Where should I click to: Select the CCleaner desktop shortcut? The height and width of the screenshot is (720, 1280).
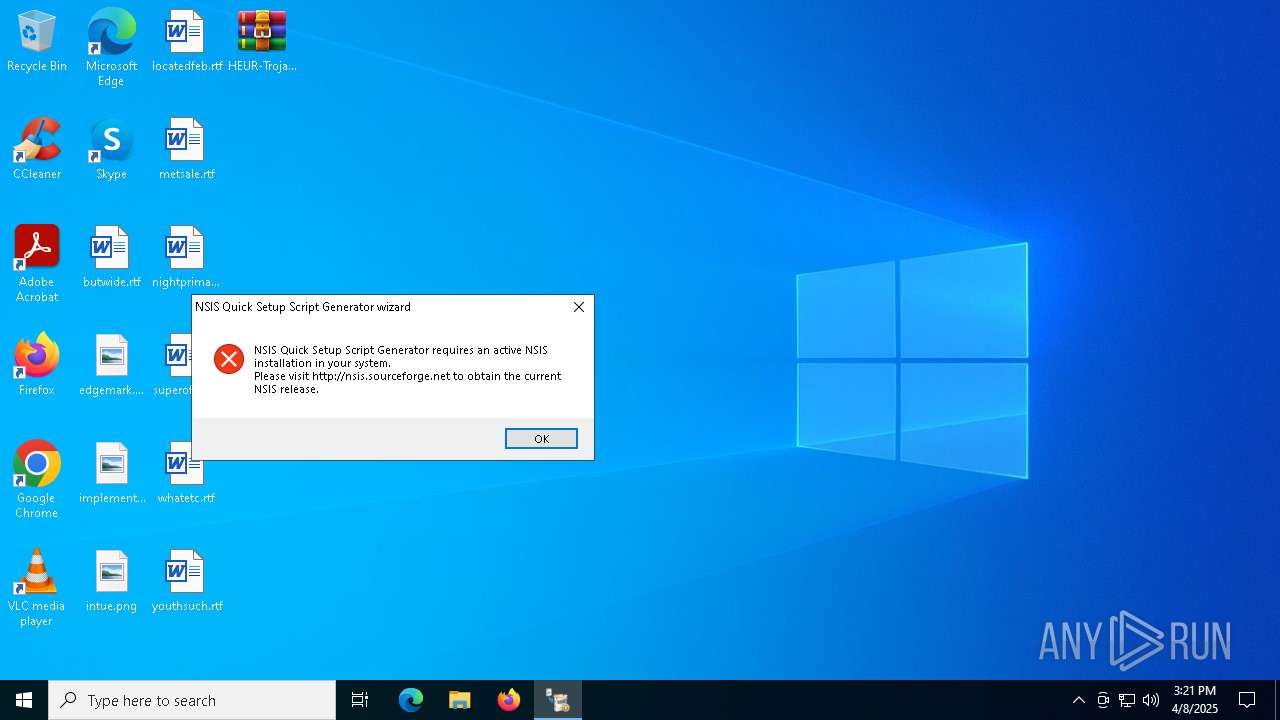(37, 149)
